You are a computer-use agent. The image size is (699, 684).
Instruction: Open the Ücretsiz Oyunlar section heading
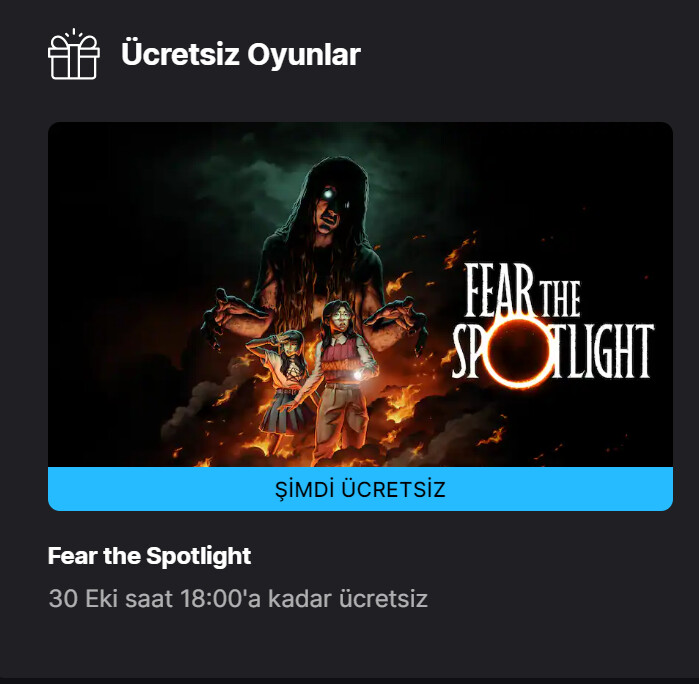tap(241, 54)
